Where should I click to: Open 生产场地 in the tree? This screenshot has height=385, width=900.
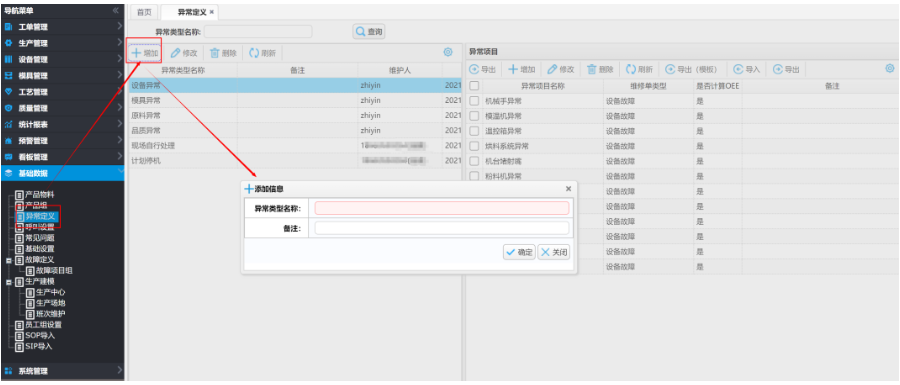tap(51, 303)
